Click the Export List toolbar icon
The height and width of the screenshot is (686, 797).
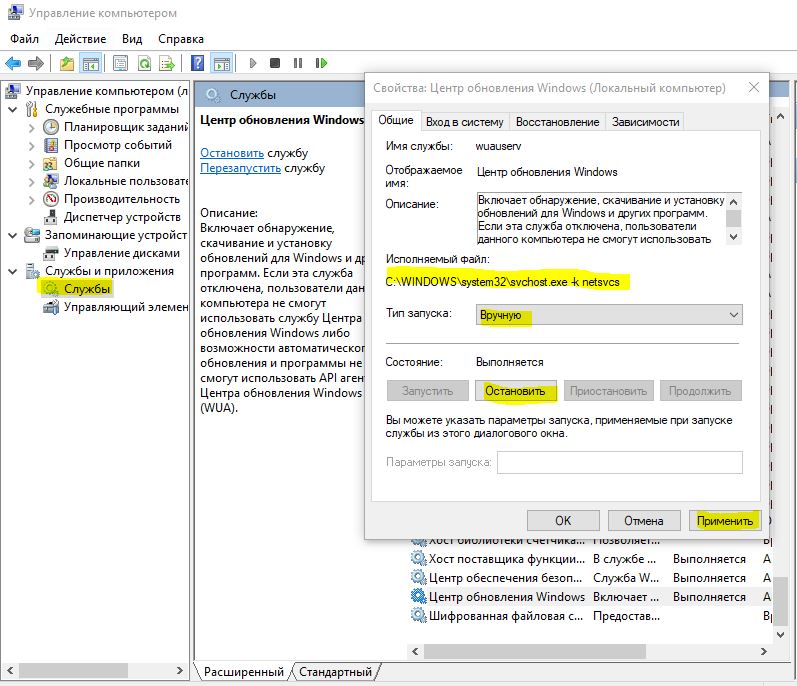click(x=167, y=64)
